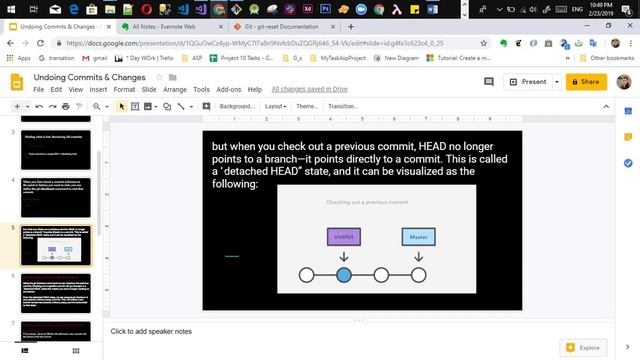Switch to grid view icon
640x360 pixels.
pyautogui.click(x=76, y=351)
